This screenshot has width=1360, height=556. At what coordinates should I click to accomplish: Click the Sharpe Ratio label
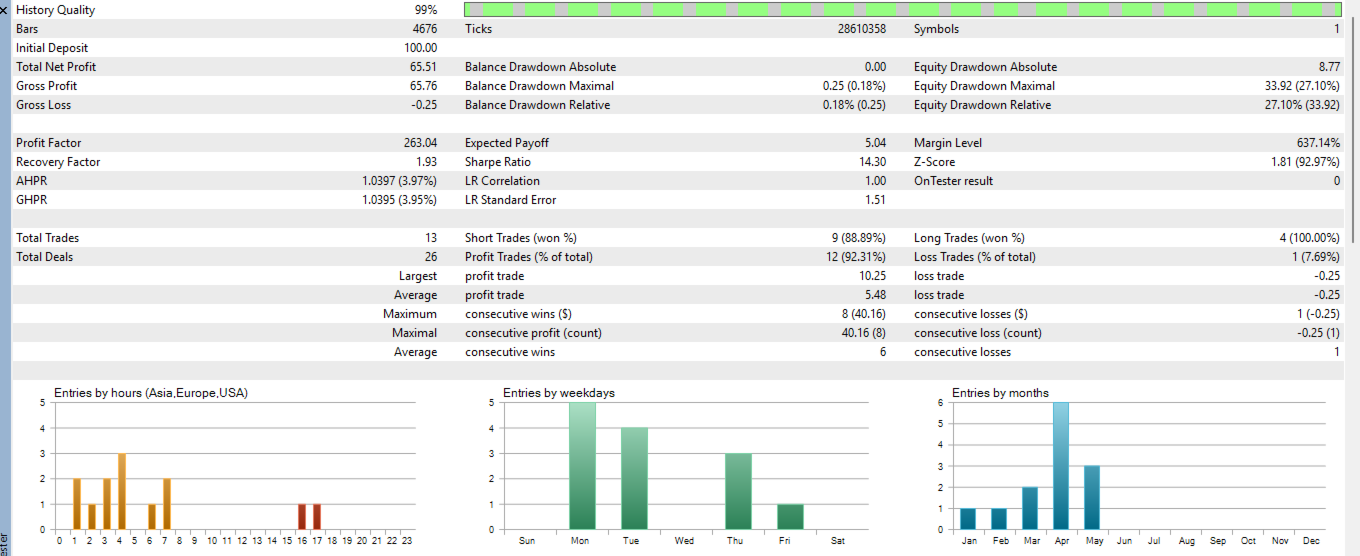click(x=497, y=162)
